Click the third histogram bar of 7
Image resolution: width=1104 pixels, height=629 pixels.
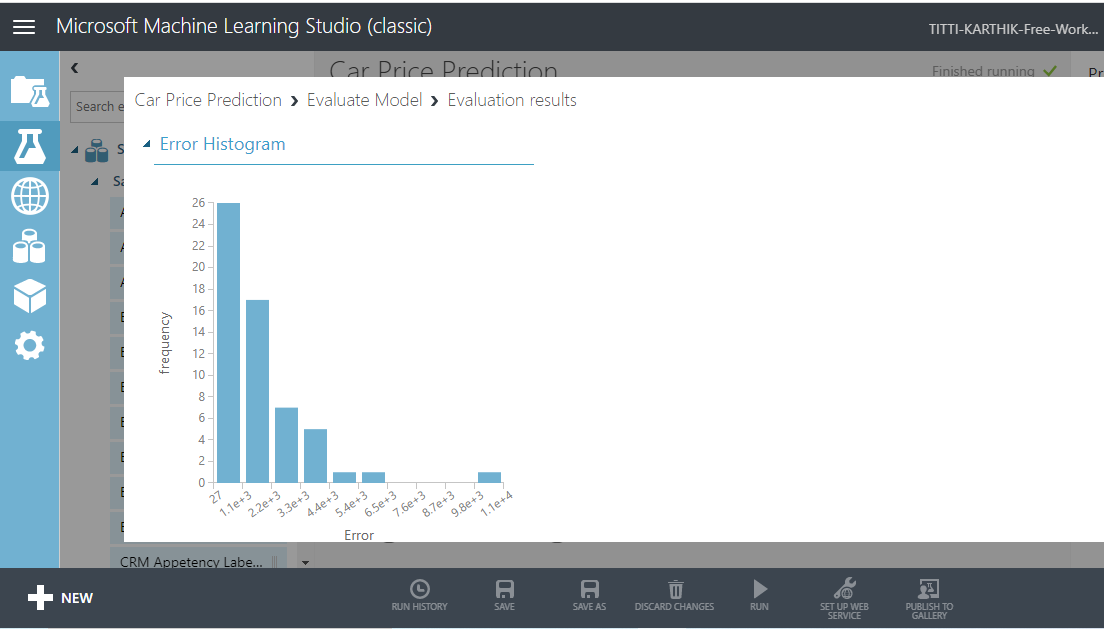(x=287, y=444)
